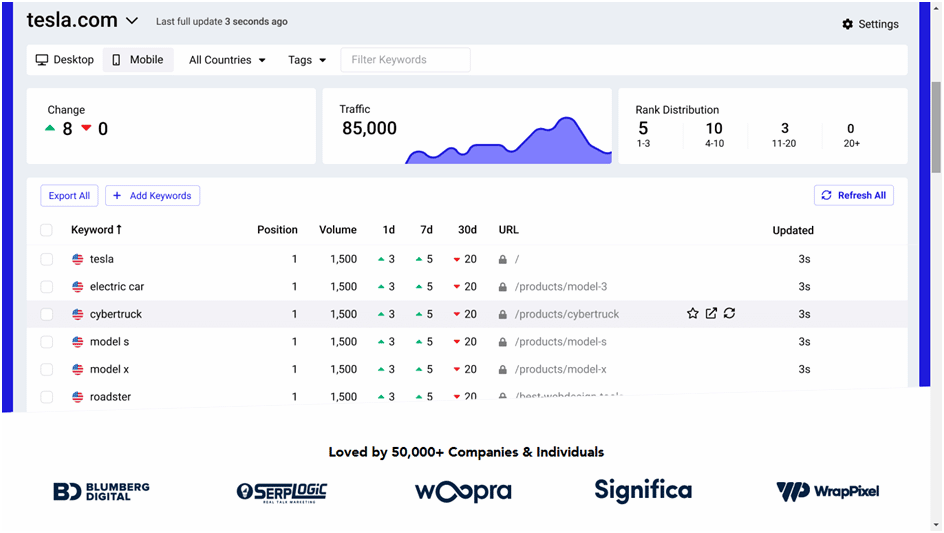Click lock icon in tesla row
This screenshot has height=533, width=944.
point(503,260)
